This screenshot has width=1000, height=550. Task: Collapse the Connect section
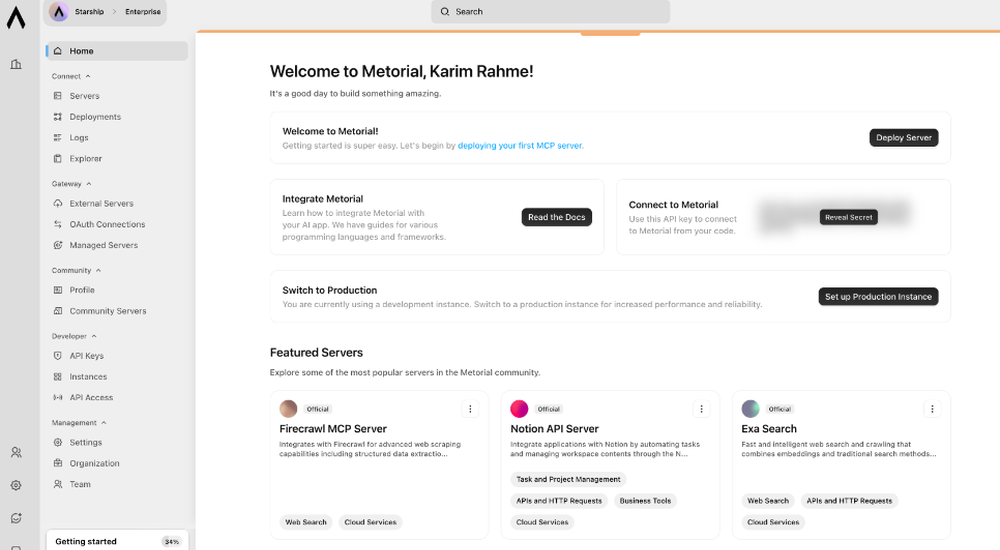click(x=71, y=76)
